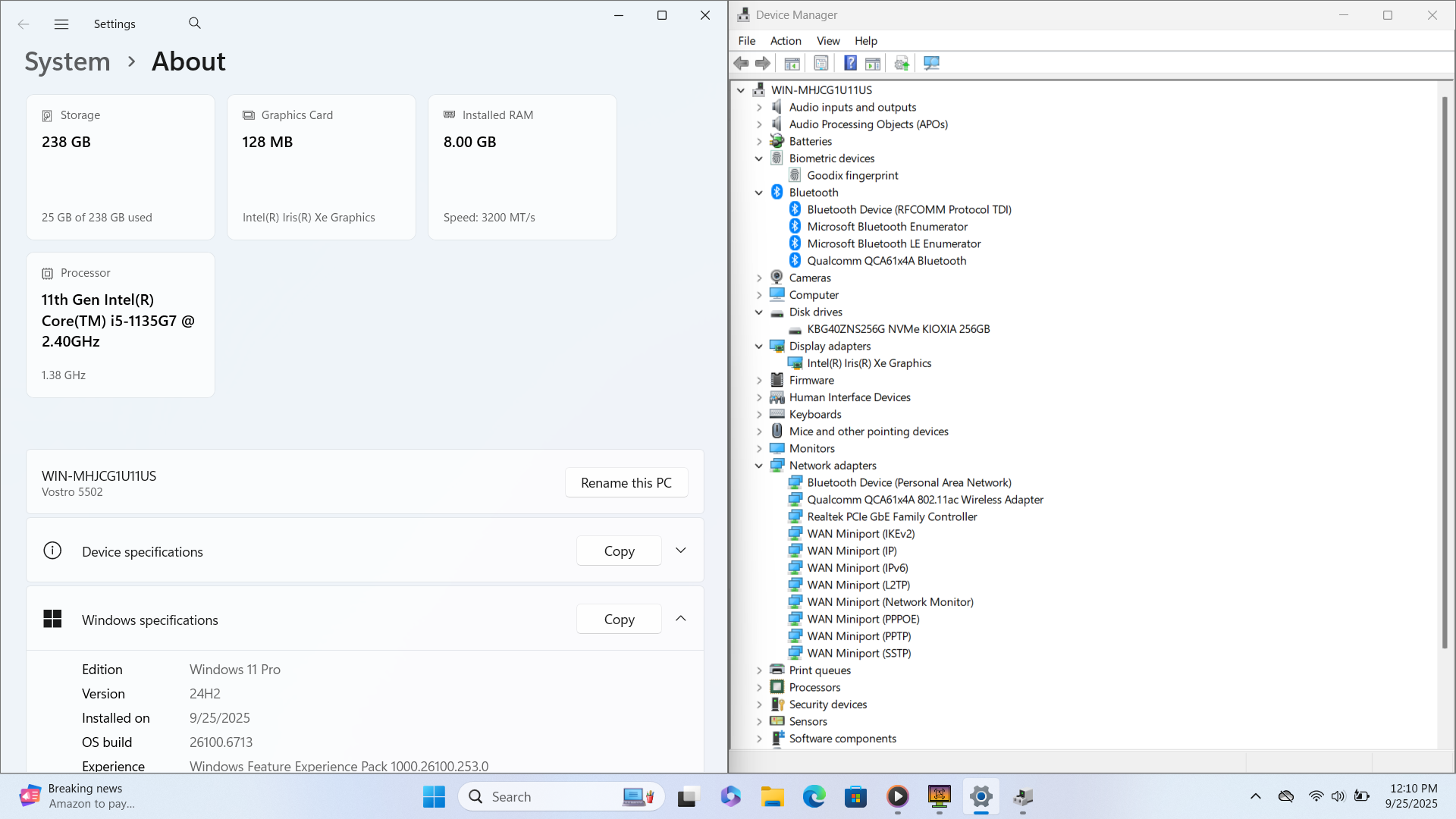Open Settings hamburger navigation menu
Image resolution: width=1456 pixels, height=819 pixels.
point(61,24)
